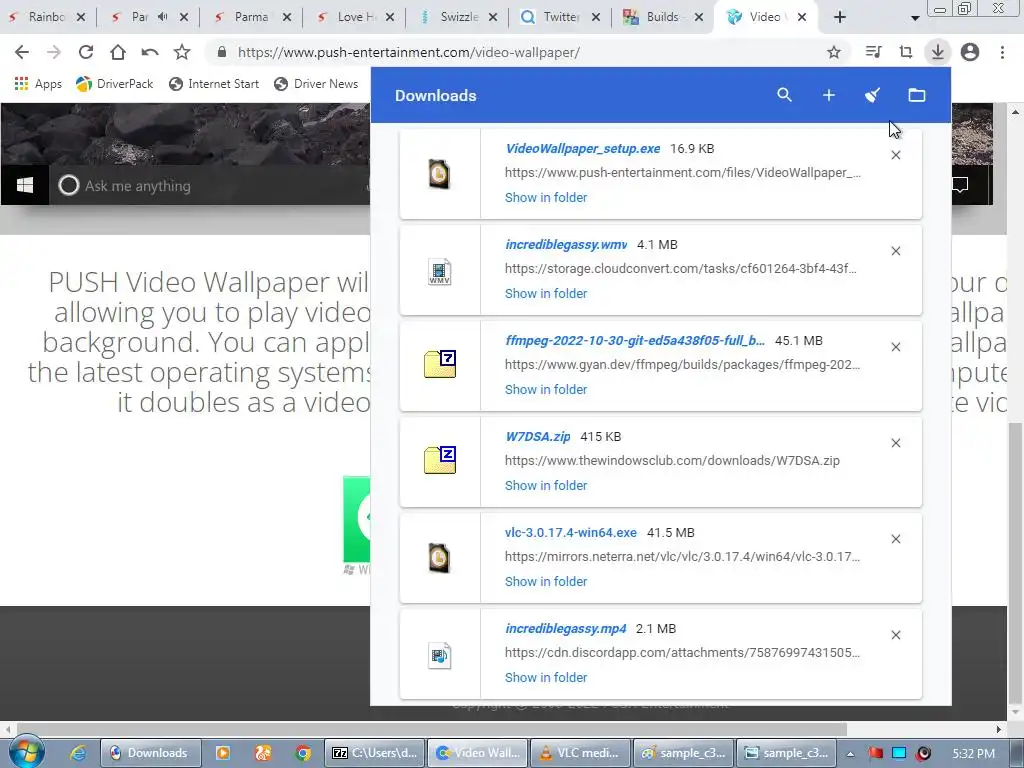Bookmark page with address bar star

click(834, 52)
